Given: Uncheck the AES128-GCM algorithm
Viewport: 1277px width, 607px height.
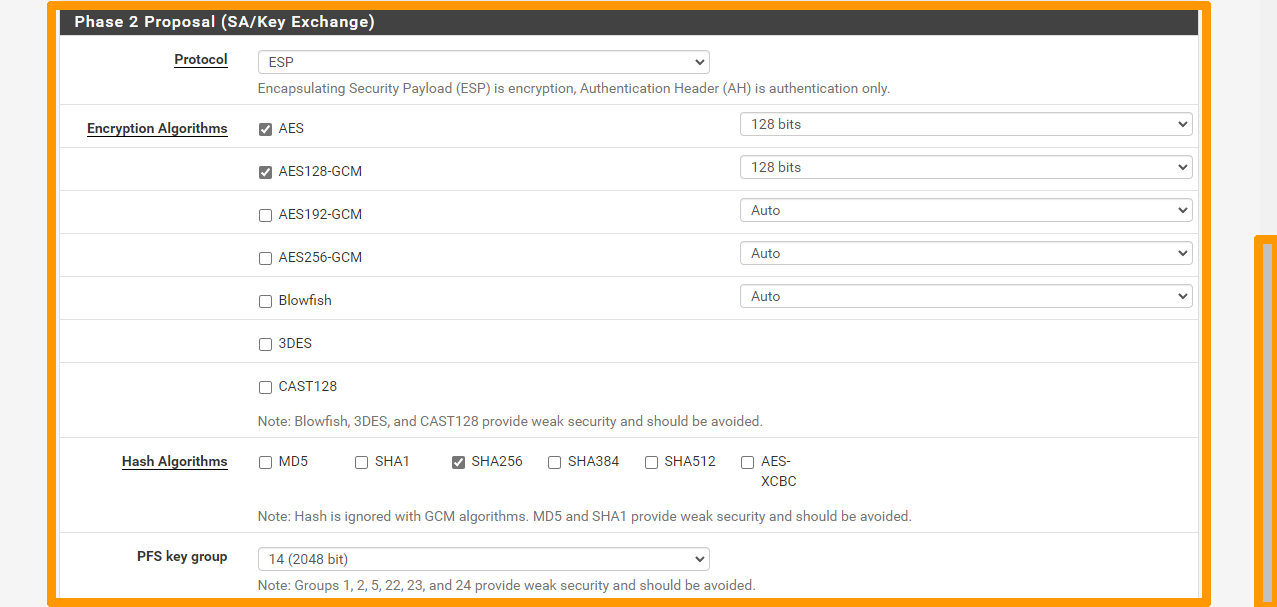Looking at the screenshot, I should pos(265,172).
